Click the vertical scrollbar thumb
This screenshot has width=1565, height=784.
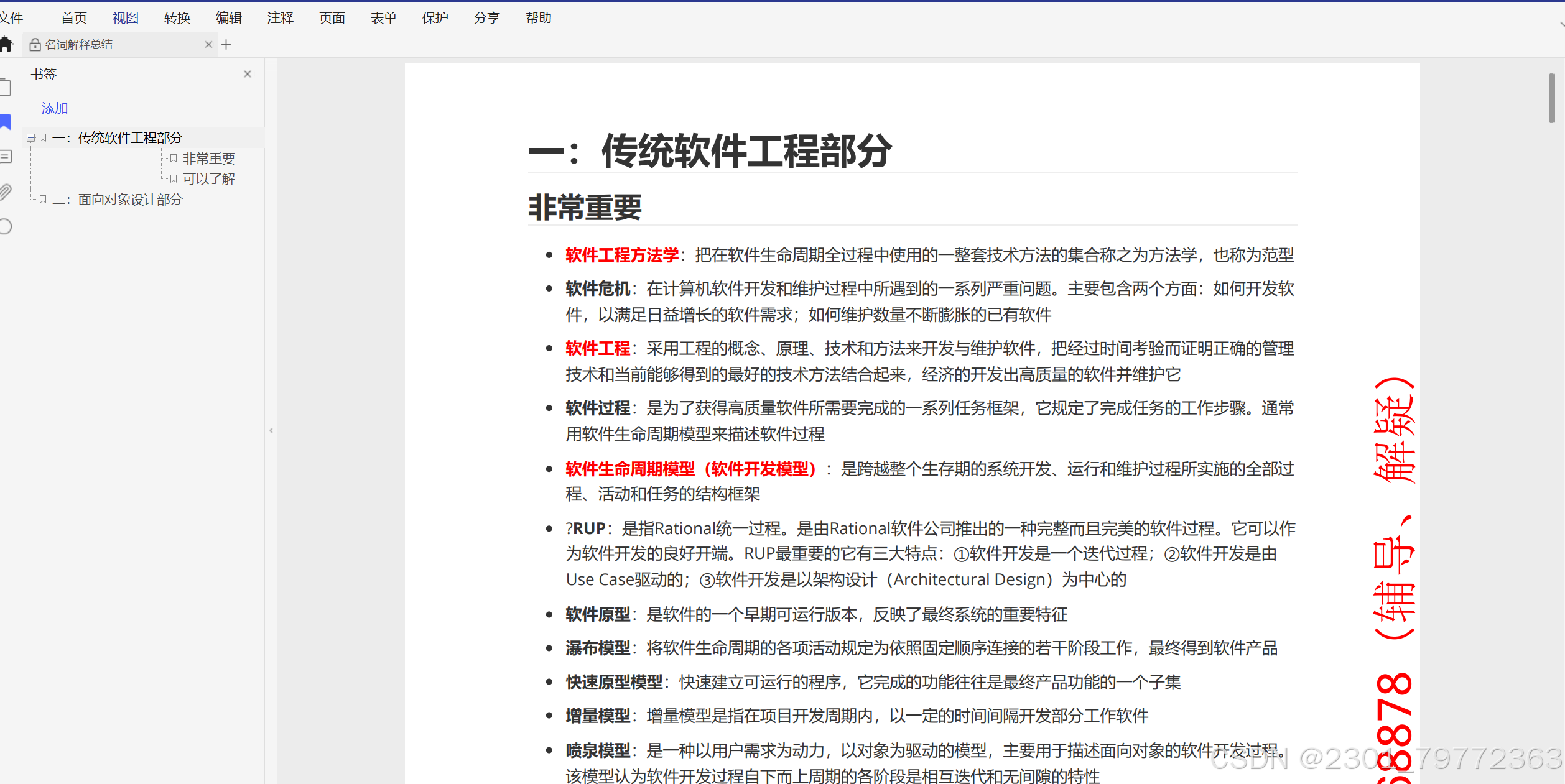point(1551,98)
